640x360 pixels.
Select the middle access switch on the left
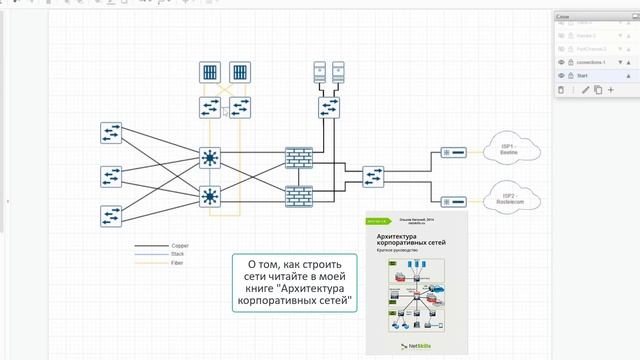pos(111,177)
